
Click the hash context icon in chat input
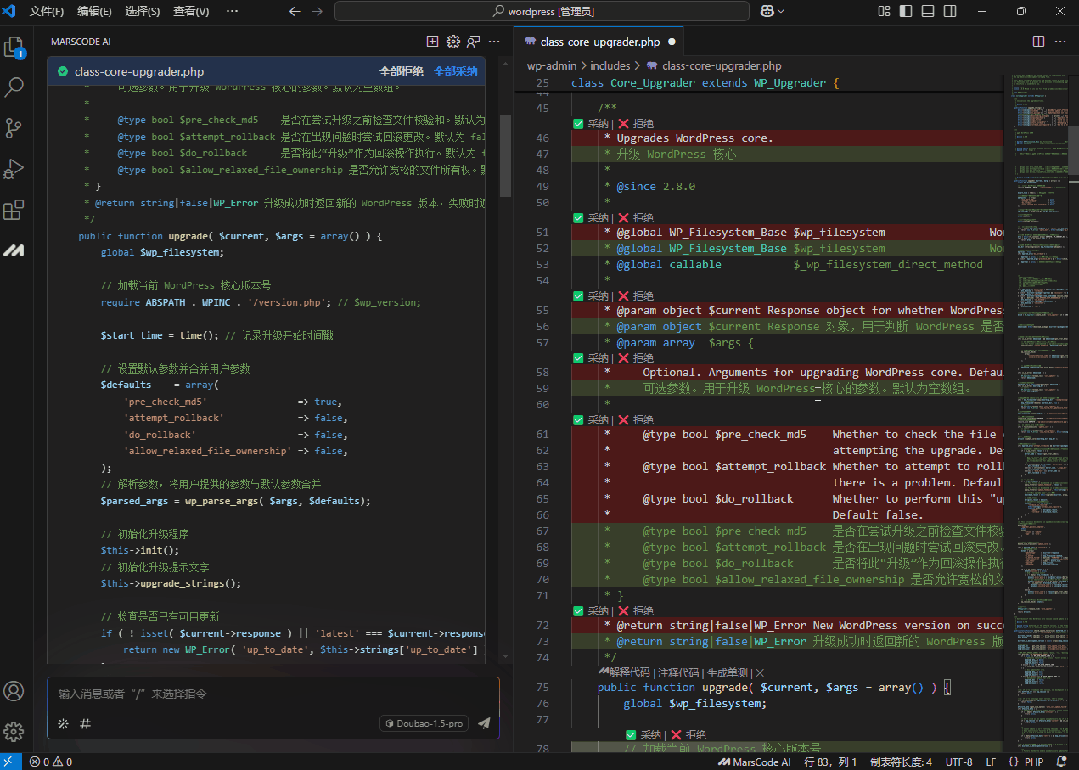pyautogui.click(x=85, y=723)
